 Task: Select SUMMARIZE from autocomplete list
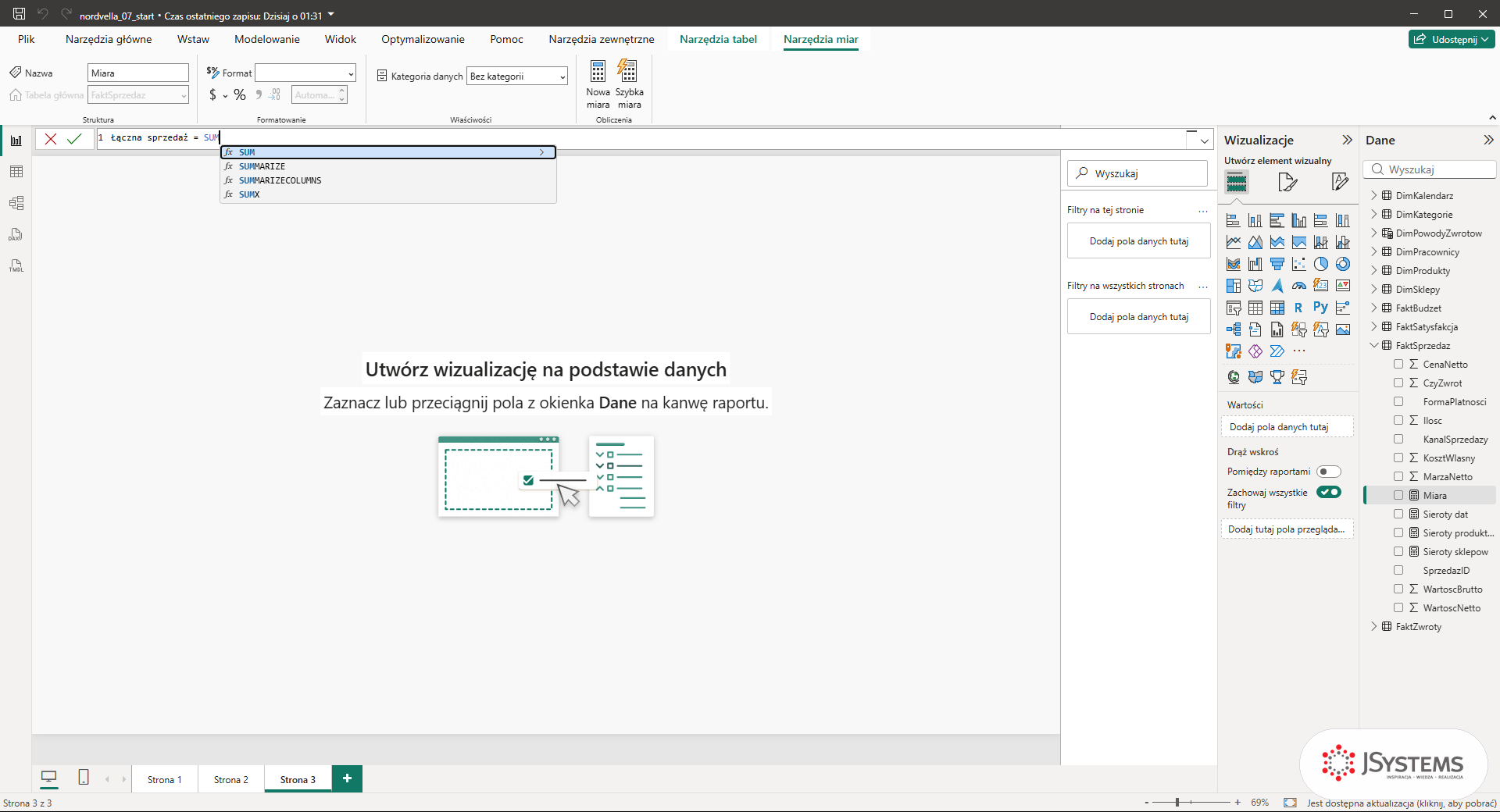click(388, 166)
